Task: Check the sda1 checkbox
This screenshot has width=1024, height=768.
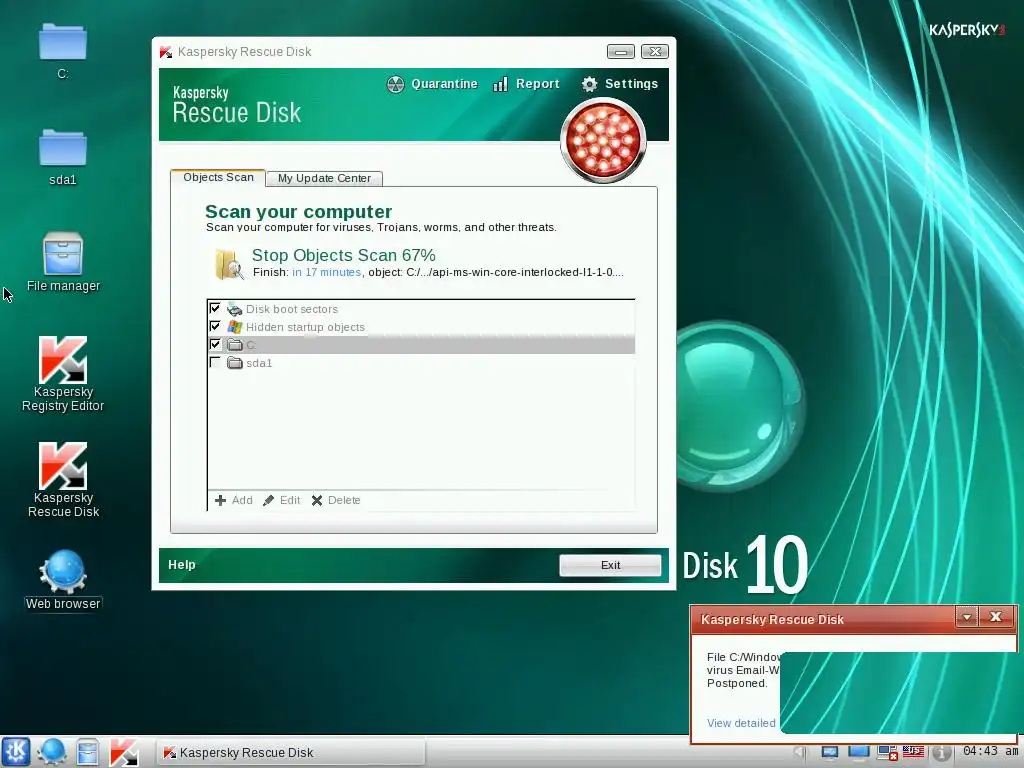Action: [215, 362]
